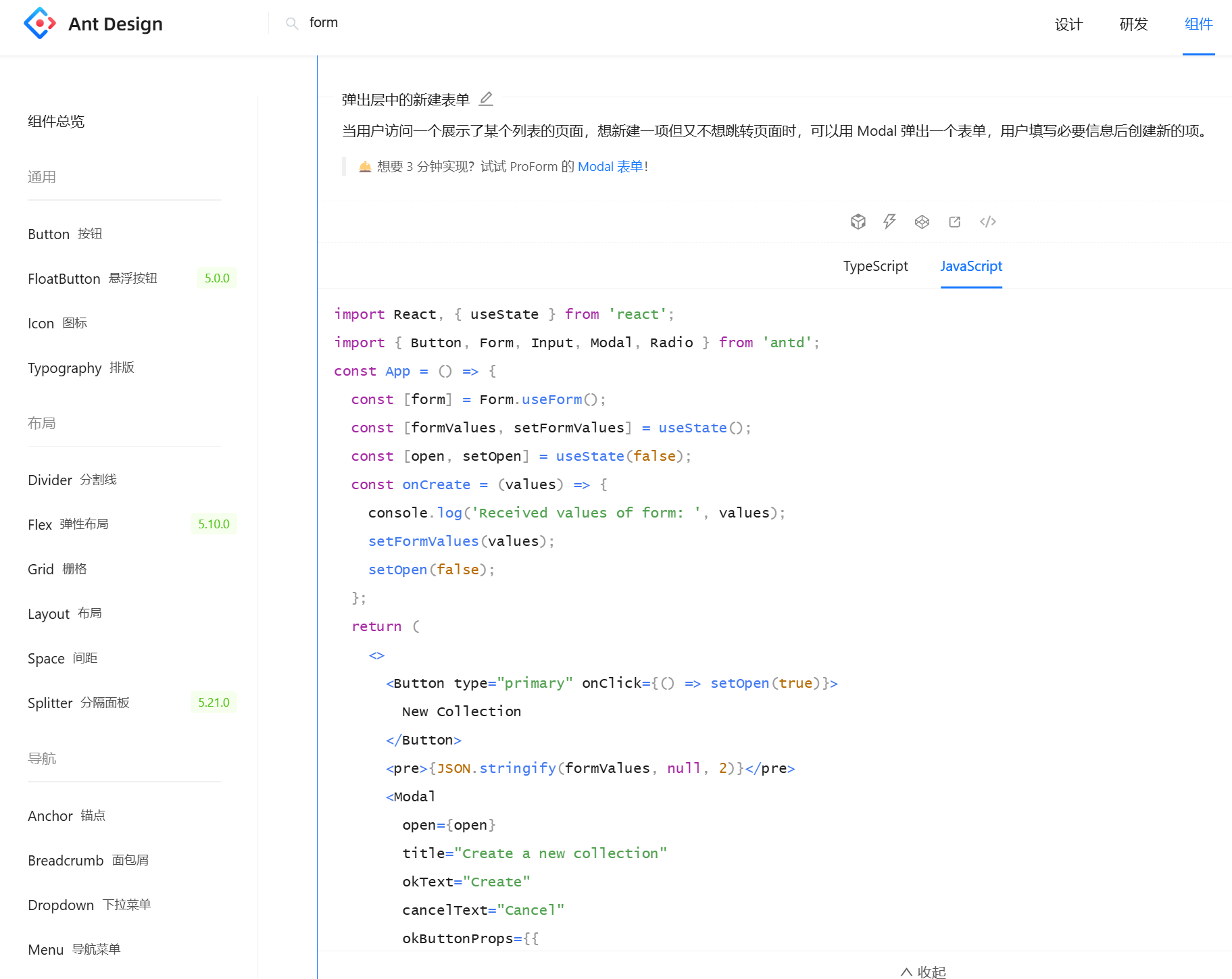Open the Modal 表单 link
This screenshot has height=979, width=1232.
610,166
